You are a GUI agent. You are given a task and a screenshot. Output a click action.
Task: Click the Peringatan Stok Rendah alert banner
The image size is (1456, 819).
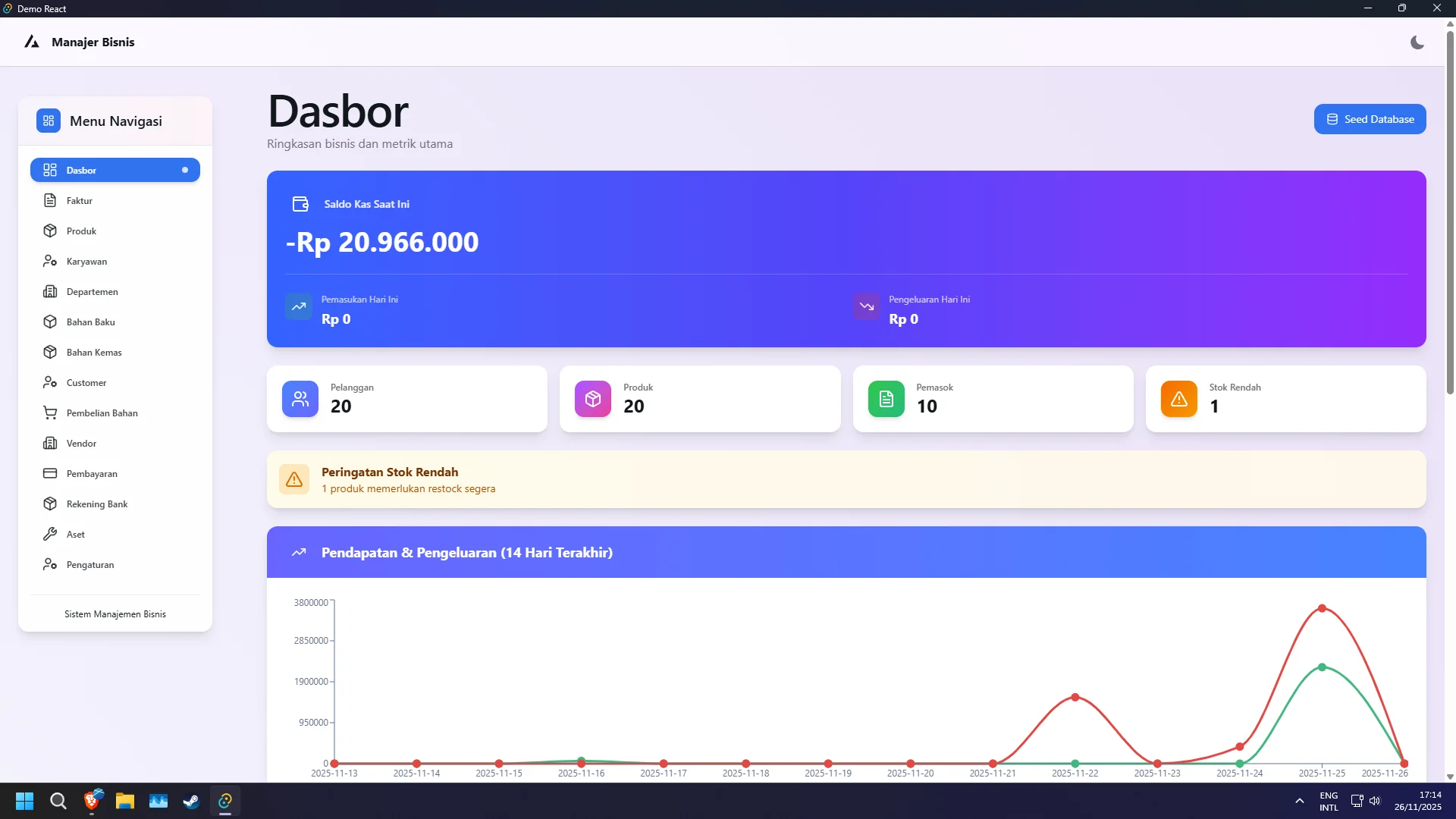[846, 479]
